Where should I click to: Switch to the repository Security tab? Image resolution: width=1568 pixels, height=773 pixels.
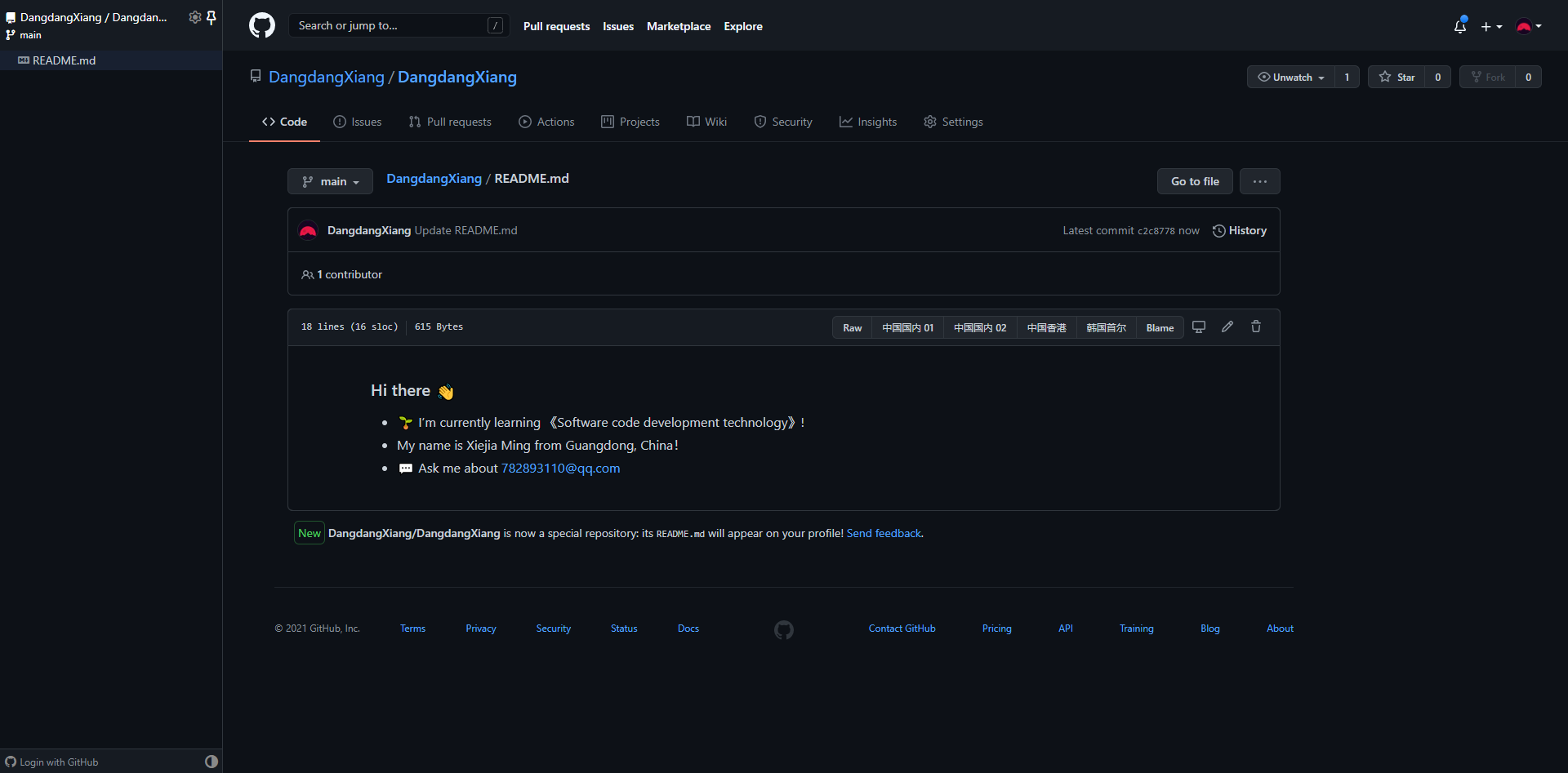[783, 122]
